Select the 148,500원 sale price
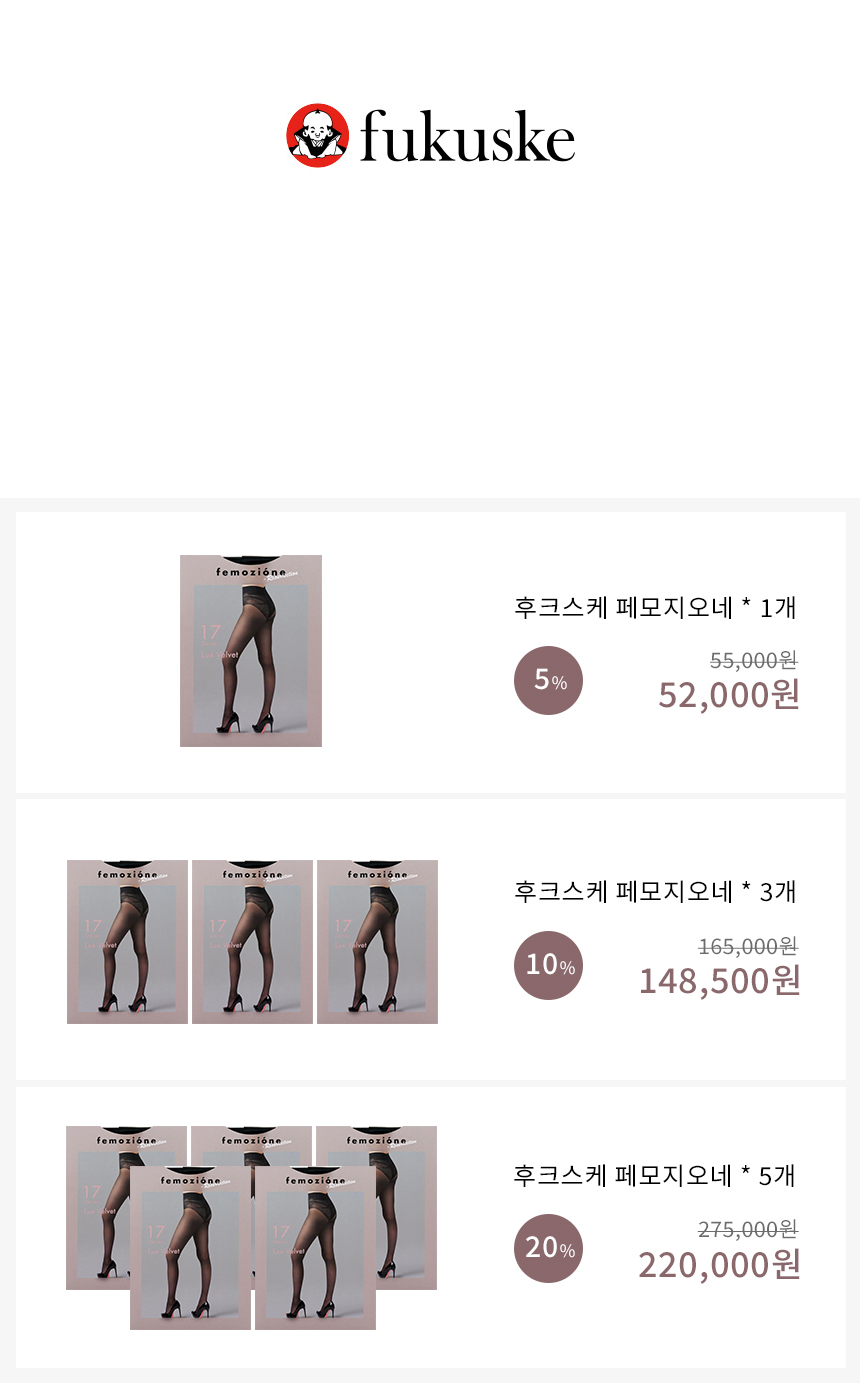 tap(719, 980)
